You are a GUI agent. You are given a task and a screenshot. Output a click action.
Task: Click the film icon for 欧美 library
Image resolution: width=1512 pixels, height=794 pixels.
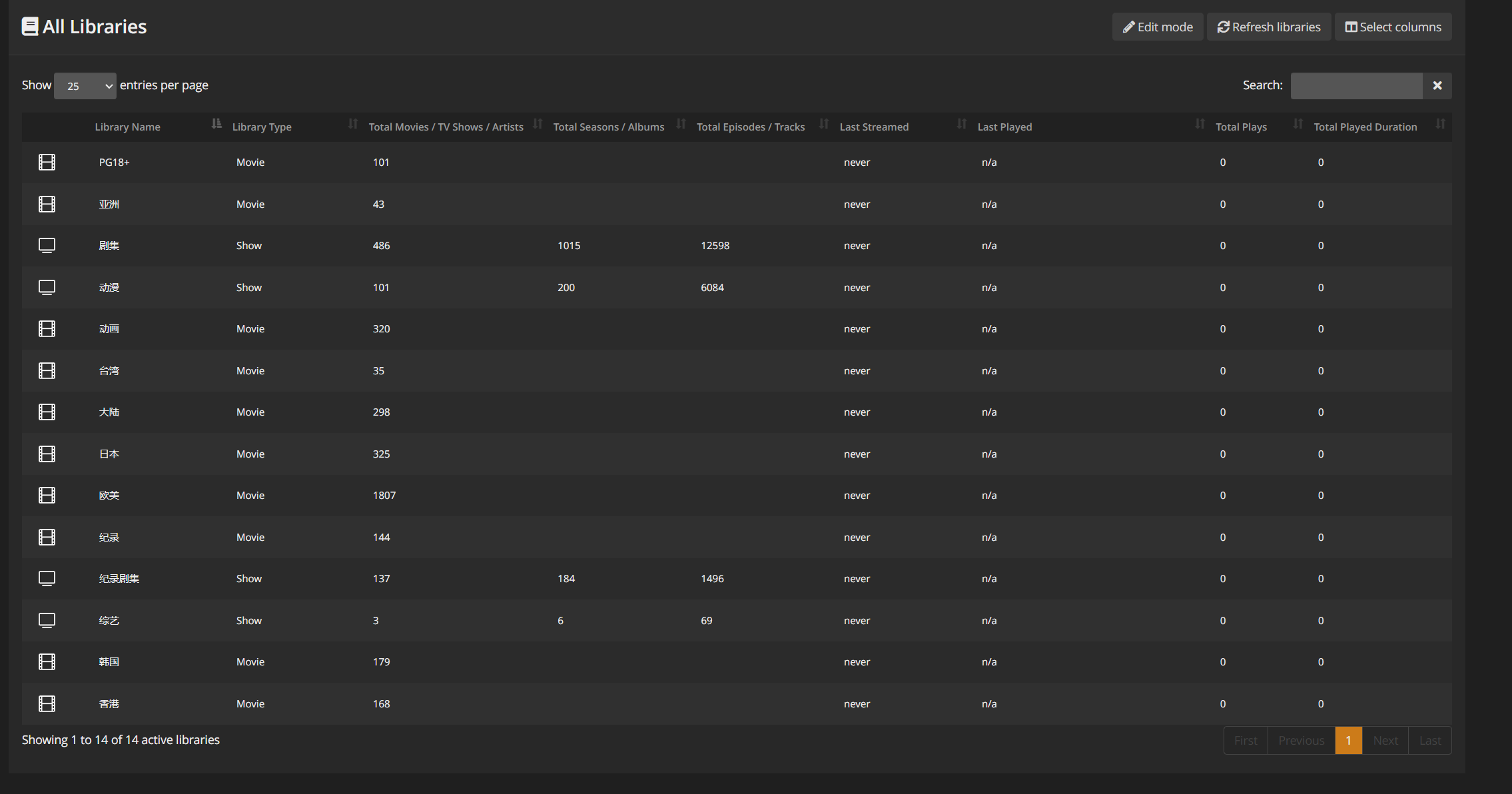(47, 496)
